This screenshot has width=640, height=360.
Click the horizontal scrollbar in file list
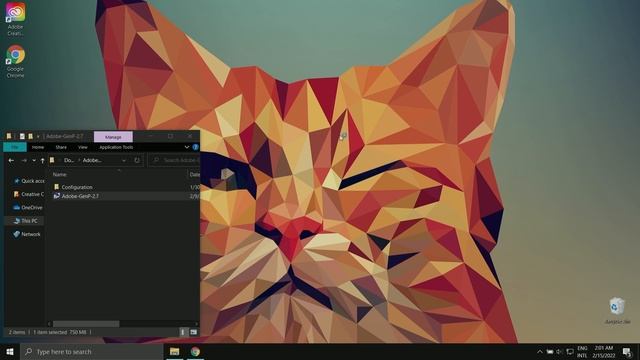point(86,324)
